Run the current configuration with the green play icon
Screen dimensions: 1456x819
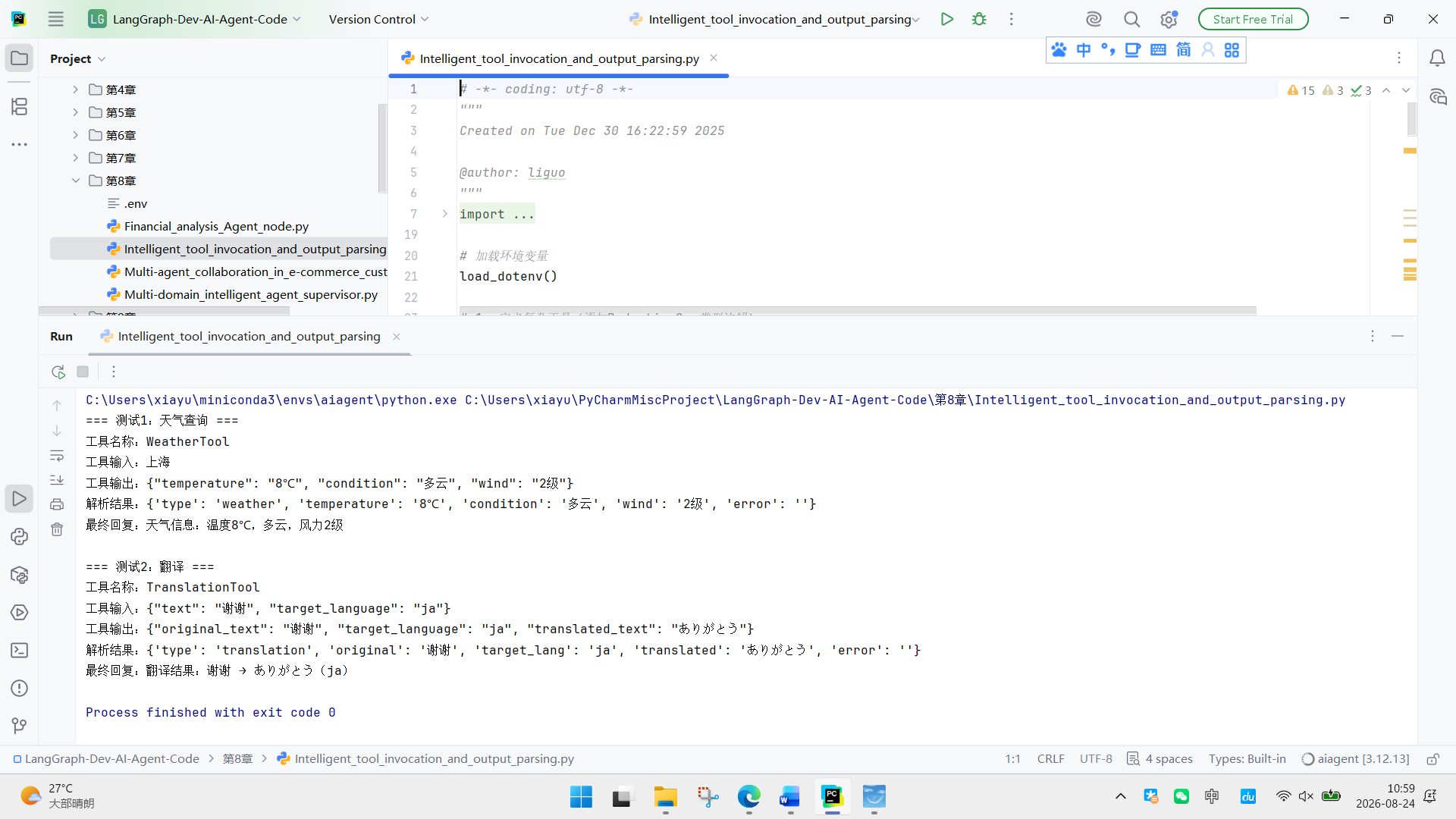(946, 19)
